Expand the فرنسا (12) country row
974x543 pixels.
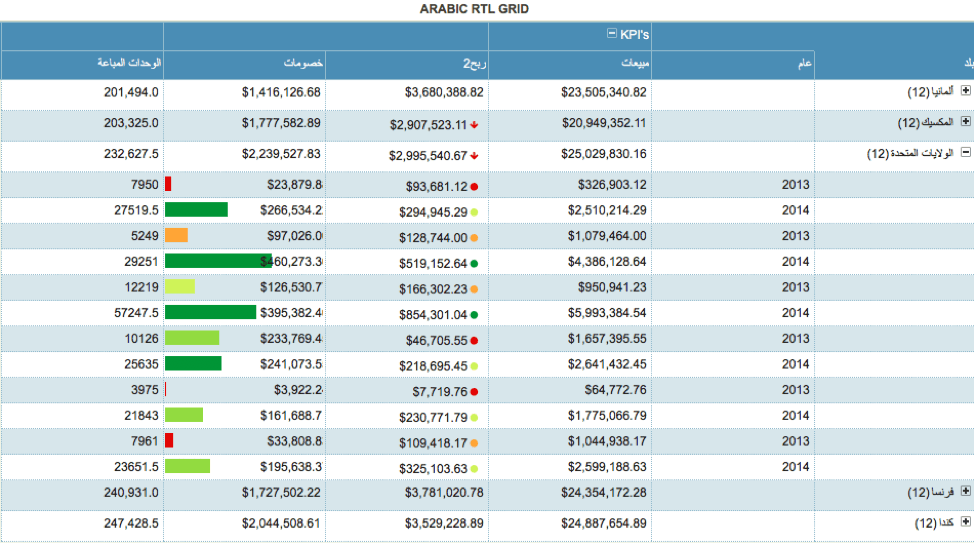pos(965,491)
